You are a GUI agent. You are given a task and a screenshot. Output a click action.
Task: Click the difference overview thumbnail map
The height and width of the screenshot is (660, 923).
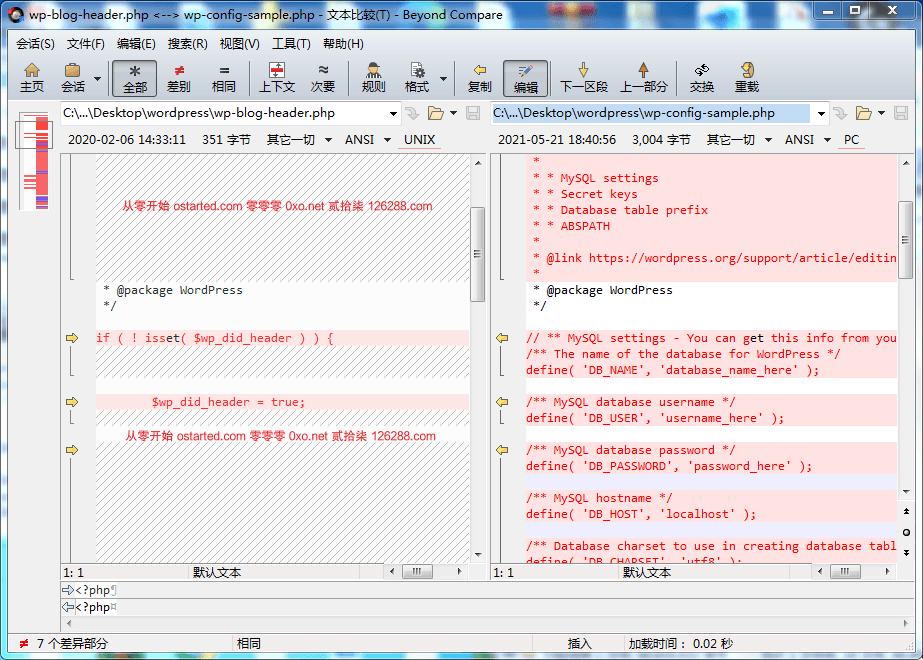pos(35,160)
